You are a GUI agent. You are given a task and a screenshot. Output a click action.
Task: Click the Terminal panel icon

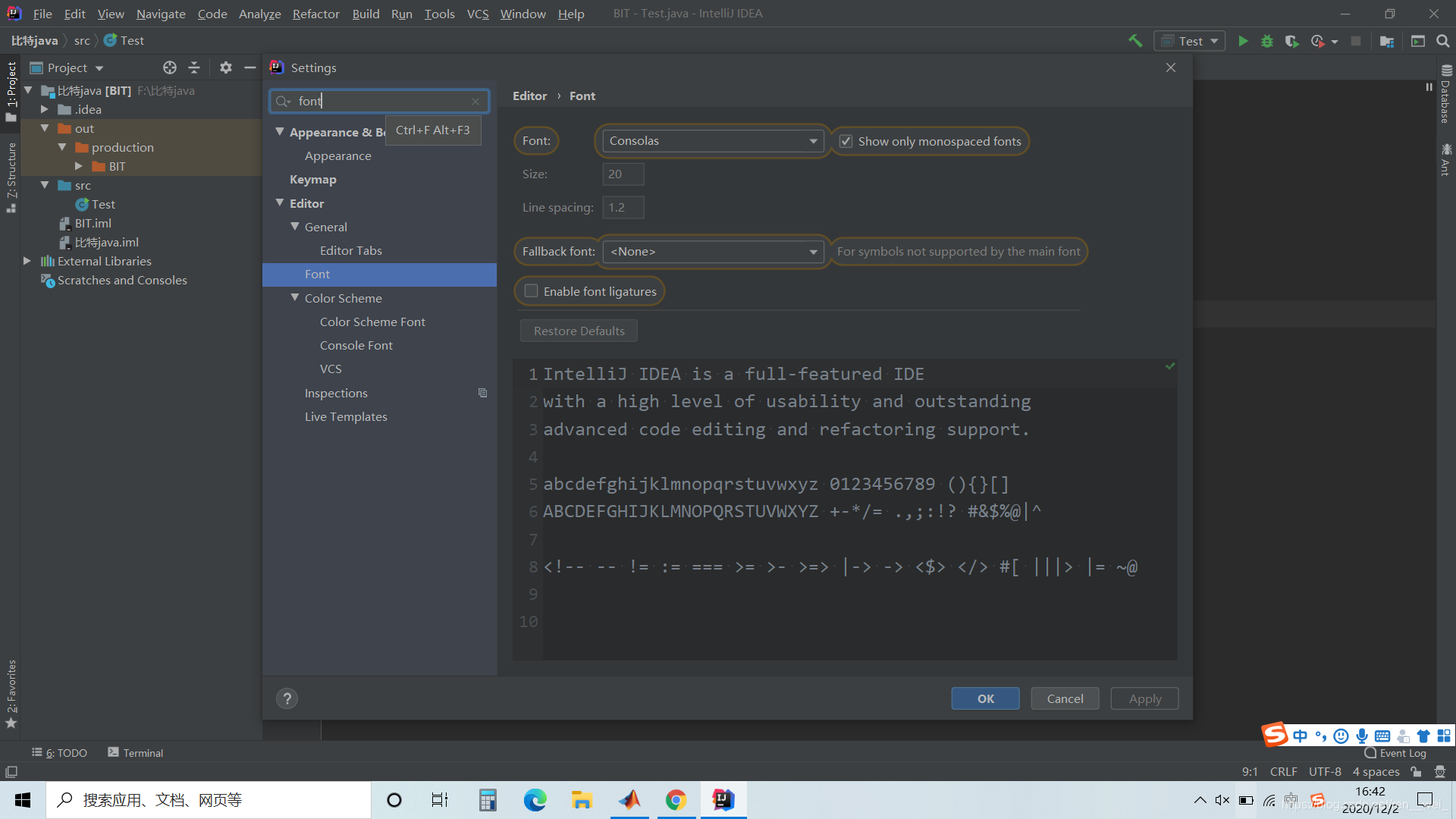tap(113, 753)
